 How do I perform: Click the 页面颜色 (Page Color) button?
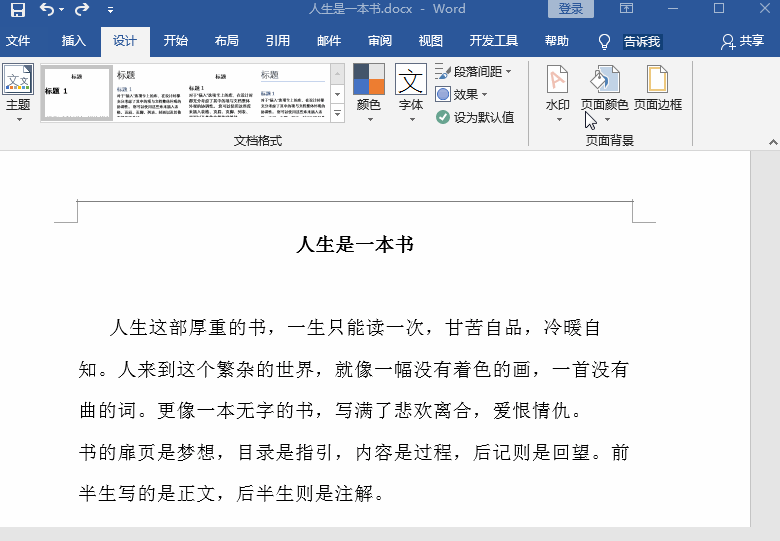[x=604, y=93]
